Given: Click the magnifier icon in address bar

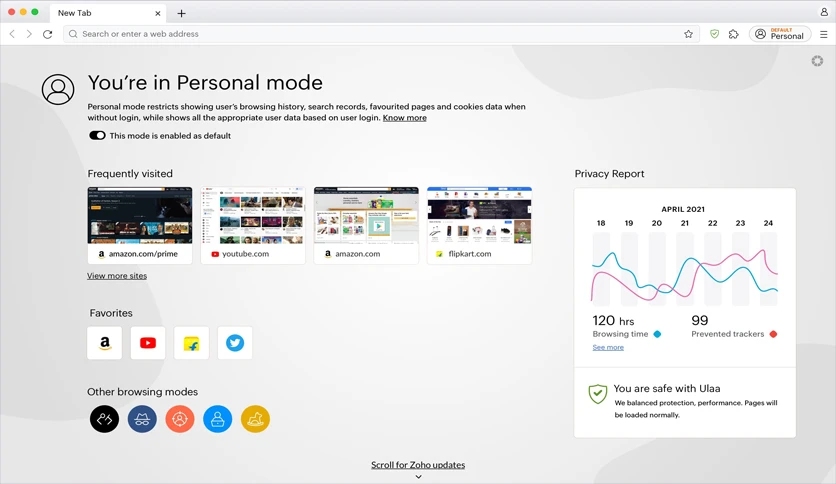Looking at the screenshot, I should click(x=73, y=34).
